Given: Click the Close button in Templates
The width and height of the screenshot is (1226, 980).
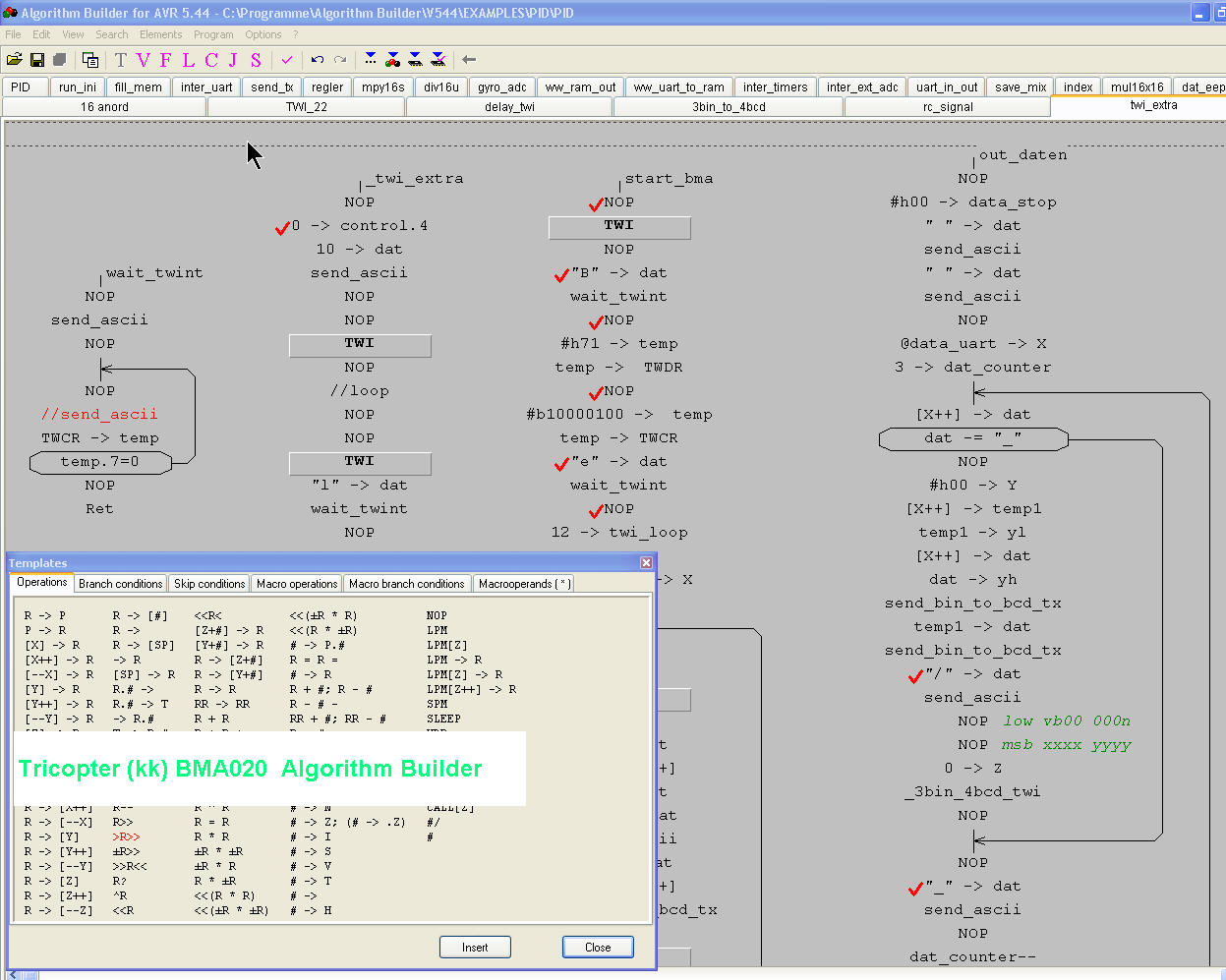Looking at the screenshot, I should pyautogui.click(x=598, y=948).
